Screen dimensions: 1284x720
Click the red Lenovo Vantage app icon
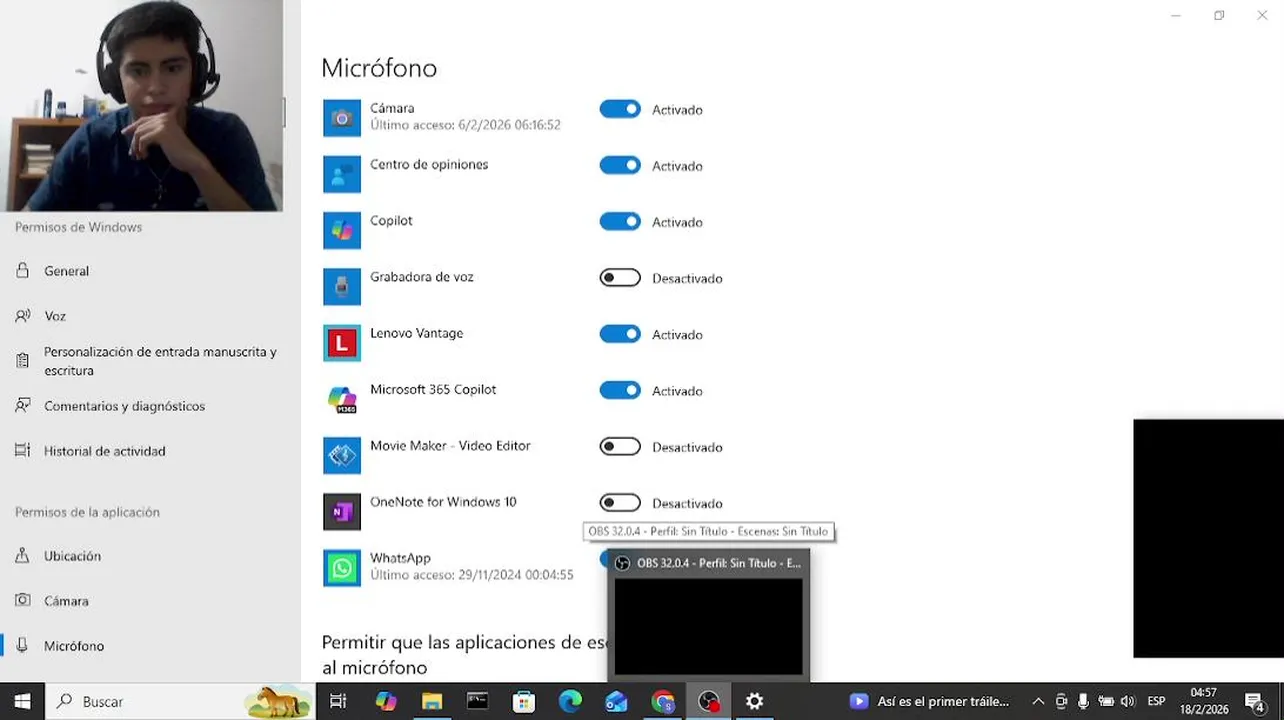pyautogui.click(x=342, y=343)
